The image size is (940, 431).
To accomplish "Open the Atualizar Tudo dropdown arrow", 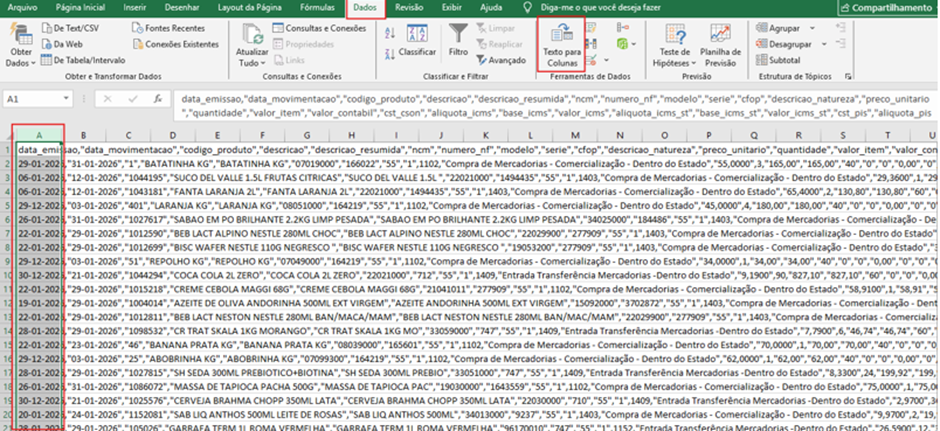I will (x=262, y=63).
